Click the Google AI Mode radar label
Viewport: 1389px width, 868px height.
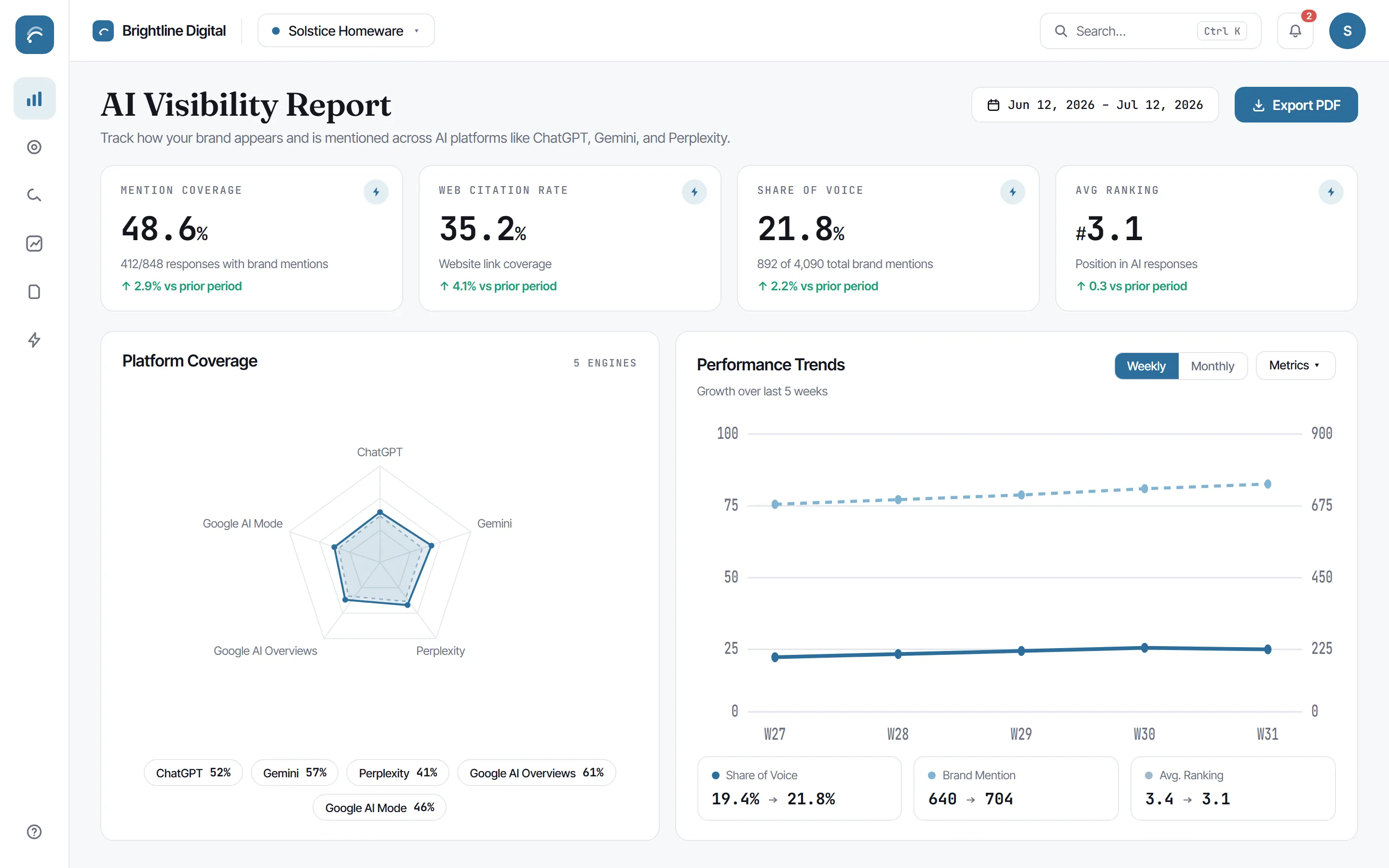click(x=242, y=524)
